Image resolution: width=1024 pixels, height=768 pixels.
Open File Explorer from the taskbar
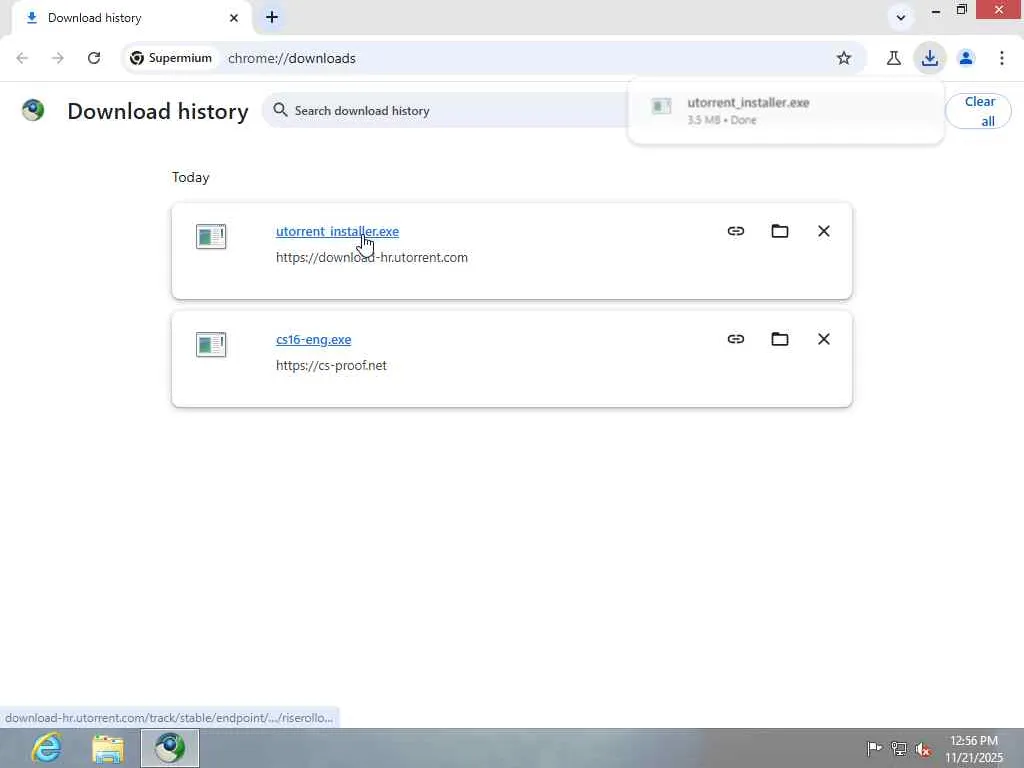click(108, 748)
